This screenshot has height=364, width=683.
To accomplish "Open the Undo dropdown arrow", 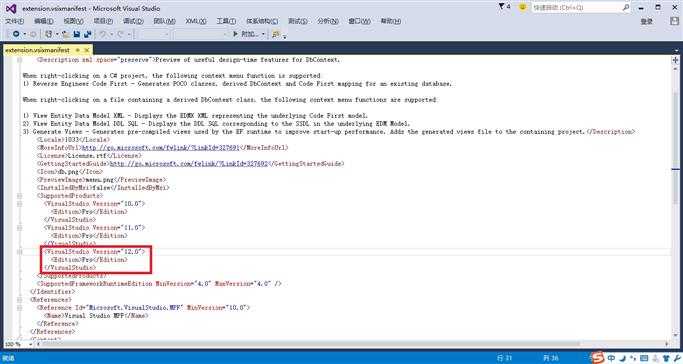I will (111, 34).
